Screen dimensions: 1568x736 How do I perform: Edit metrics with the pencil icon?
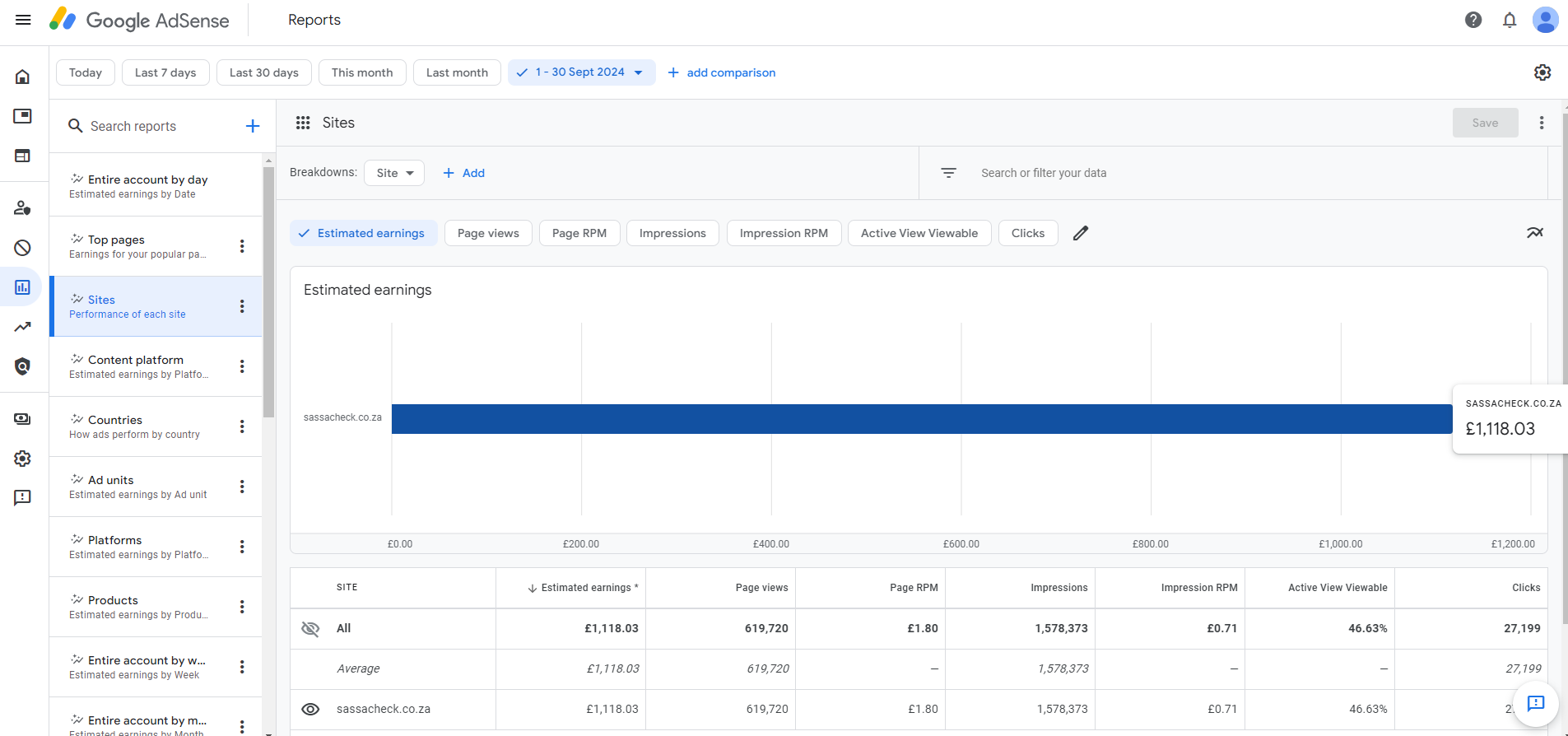1081,233
